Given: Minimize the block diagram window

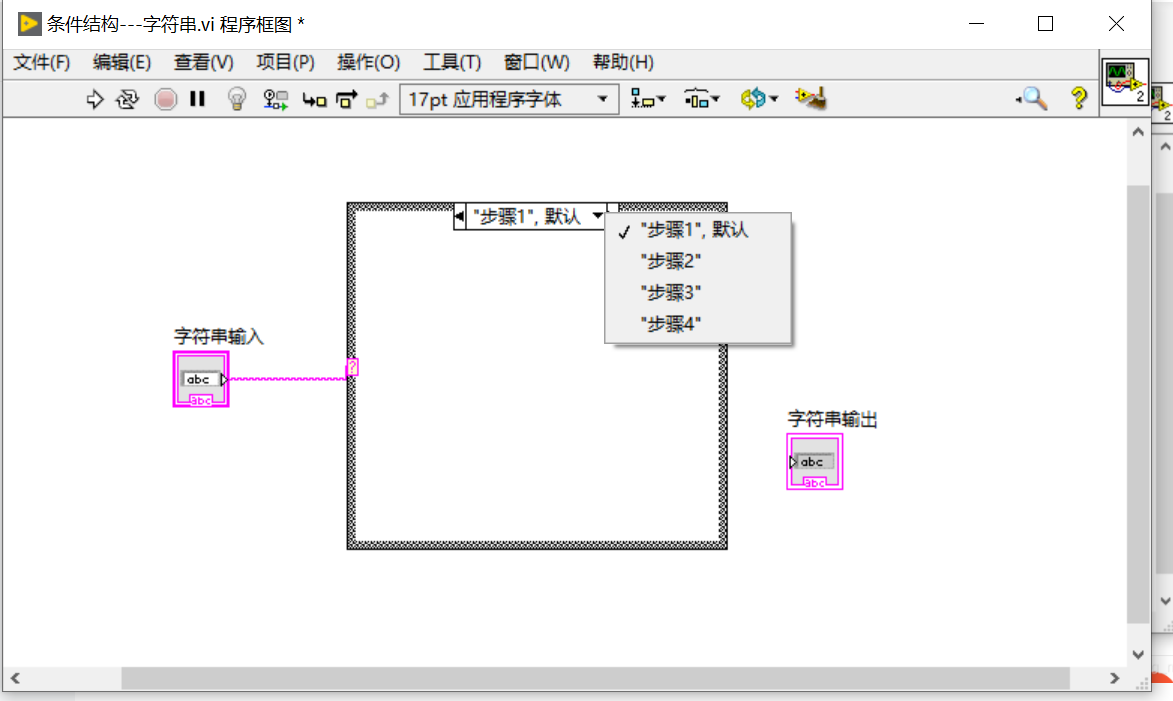Looking at the screenshot, I should [976, 24].
